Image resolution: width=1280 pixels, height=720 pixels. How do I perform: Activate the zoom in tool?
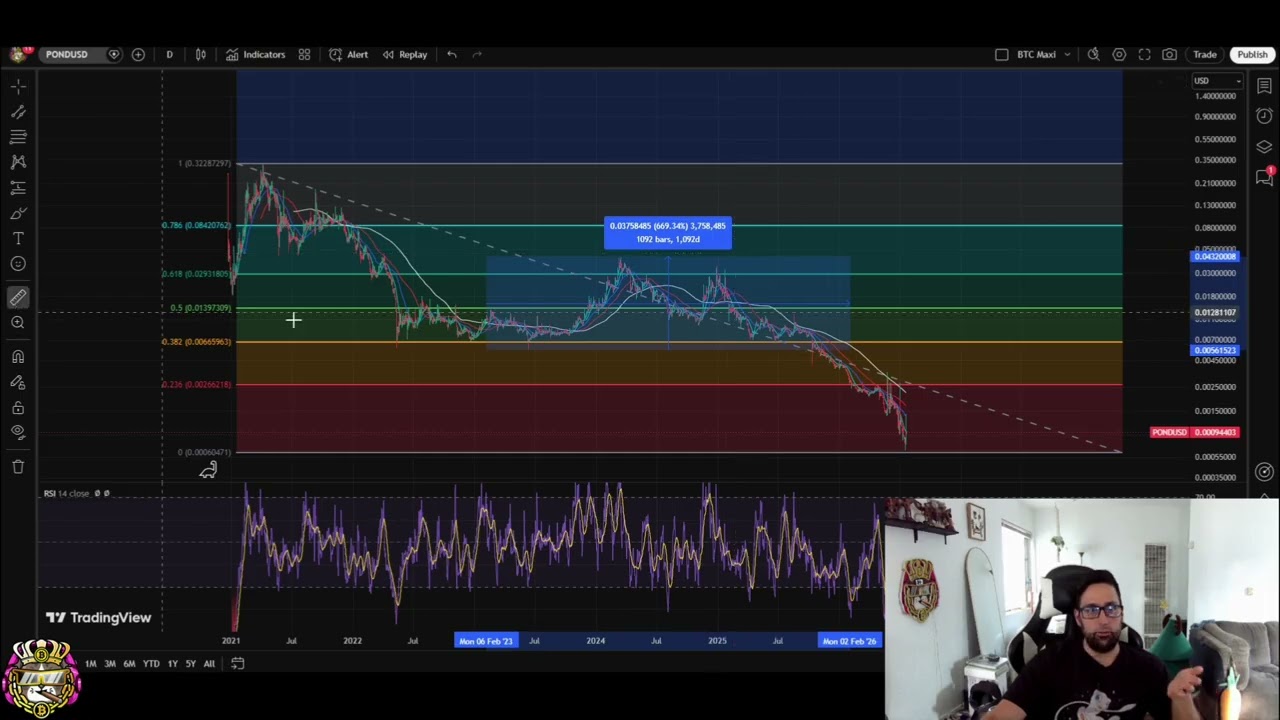coord(18,323)
